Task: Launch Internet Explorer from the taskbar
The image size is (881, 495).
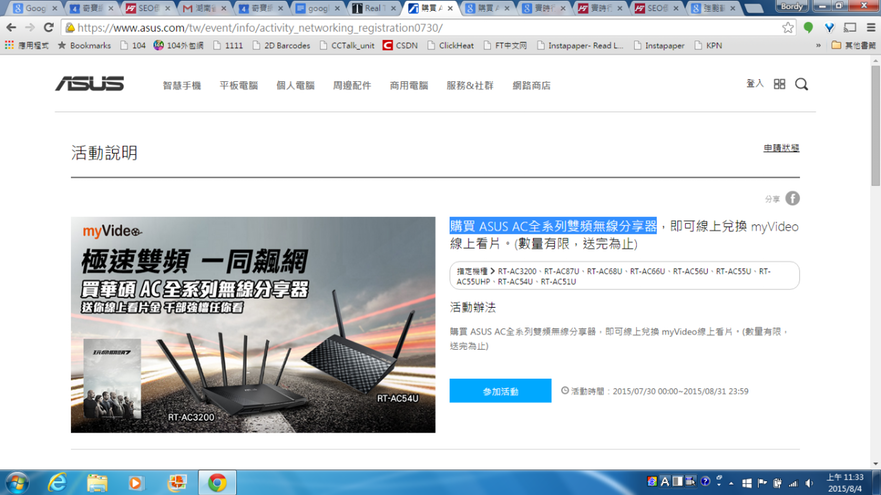Action: [x=57, y=483]
